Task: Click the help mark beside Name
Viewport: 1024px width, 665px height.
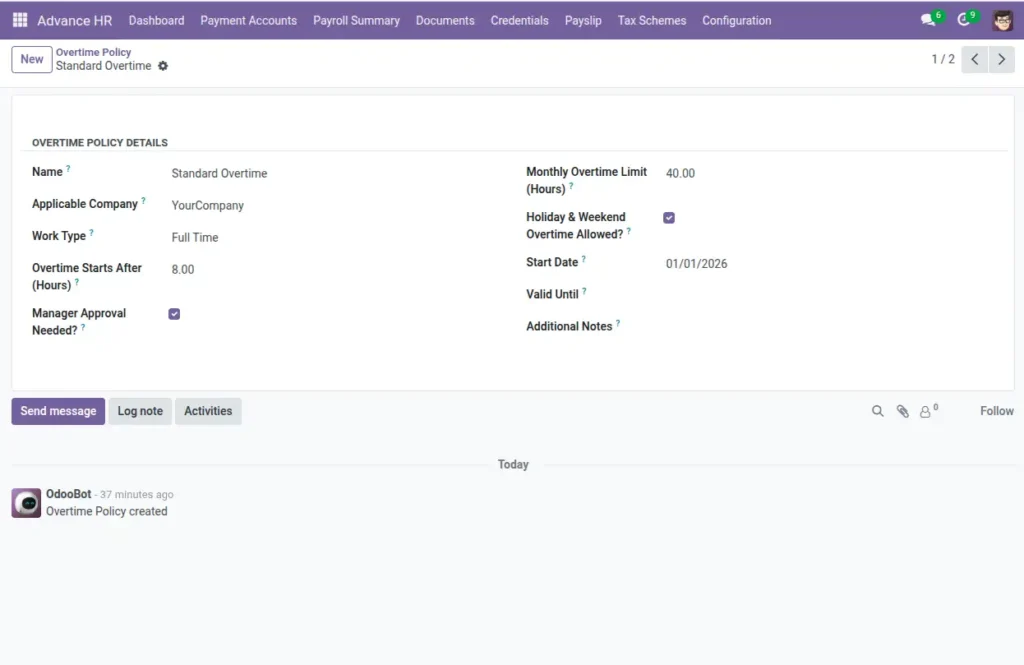Action: (68, 169)
